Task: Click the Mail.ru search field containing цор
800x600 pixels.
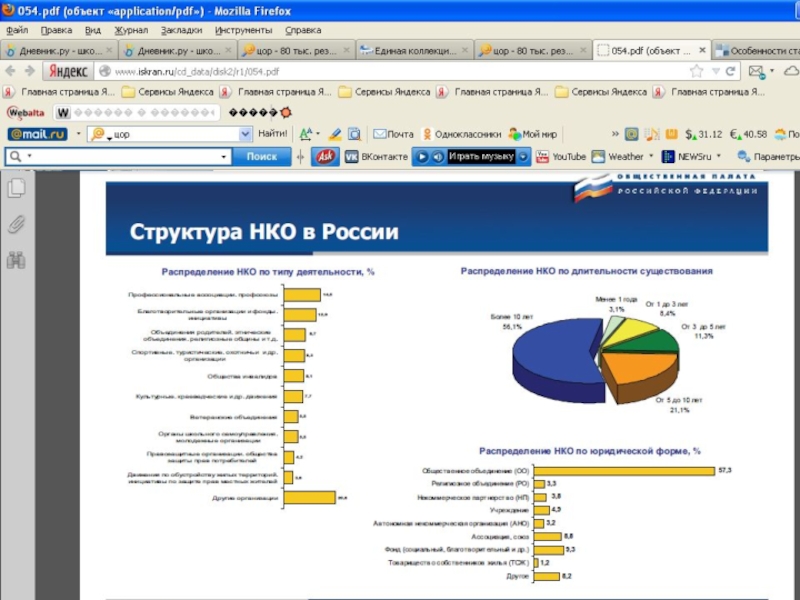Action: 170,134
